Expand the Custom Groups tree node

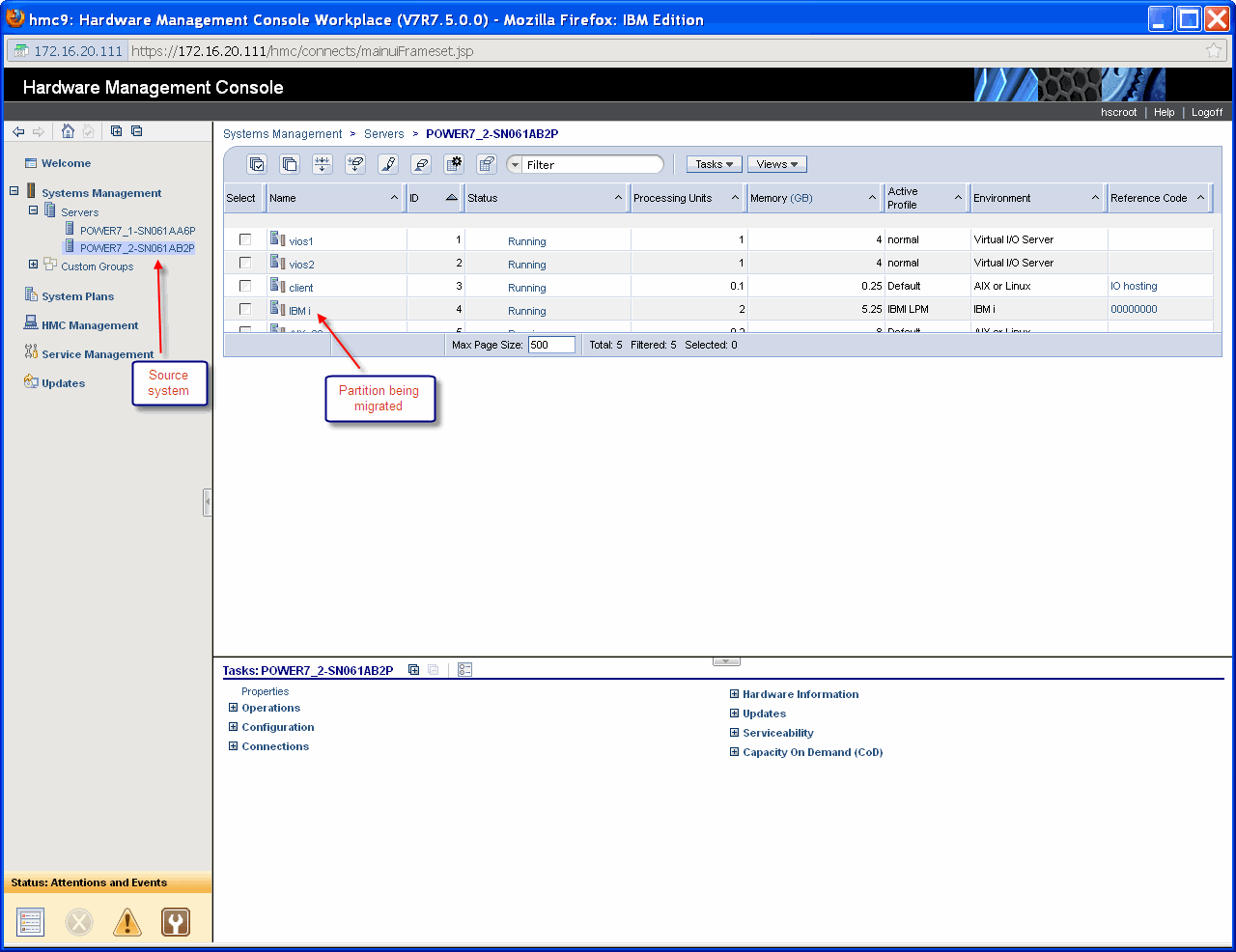[34, 265]
